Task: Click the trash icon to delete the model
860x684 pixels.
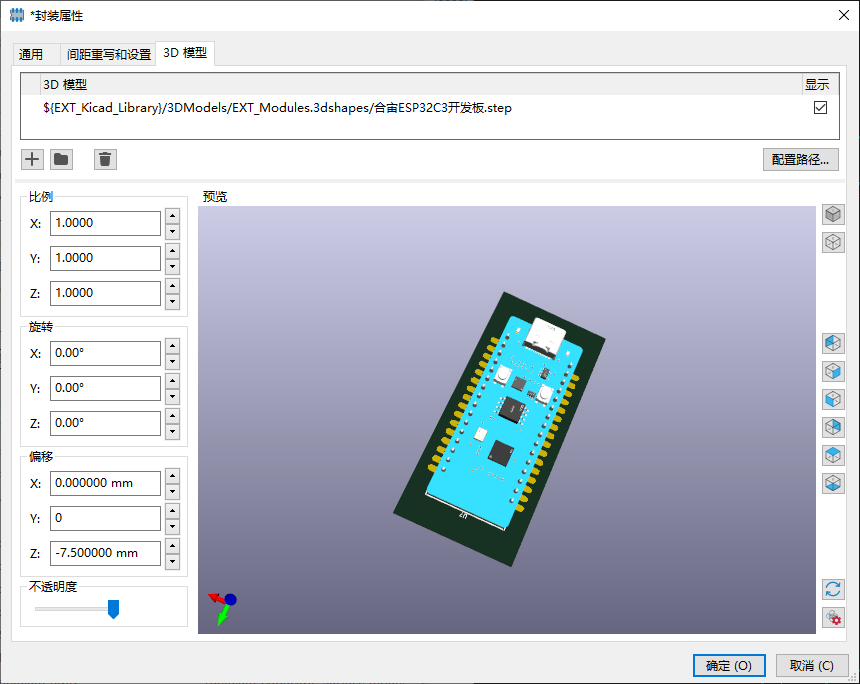Action: 105,159
